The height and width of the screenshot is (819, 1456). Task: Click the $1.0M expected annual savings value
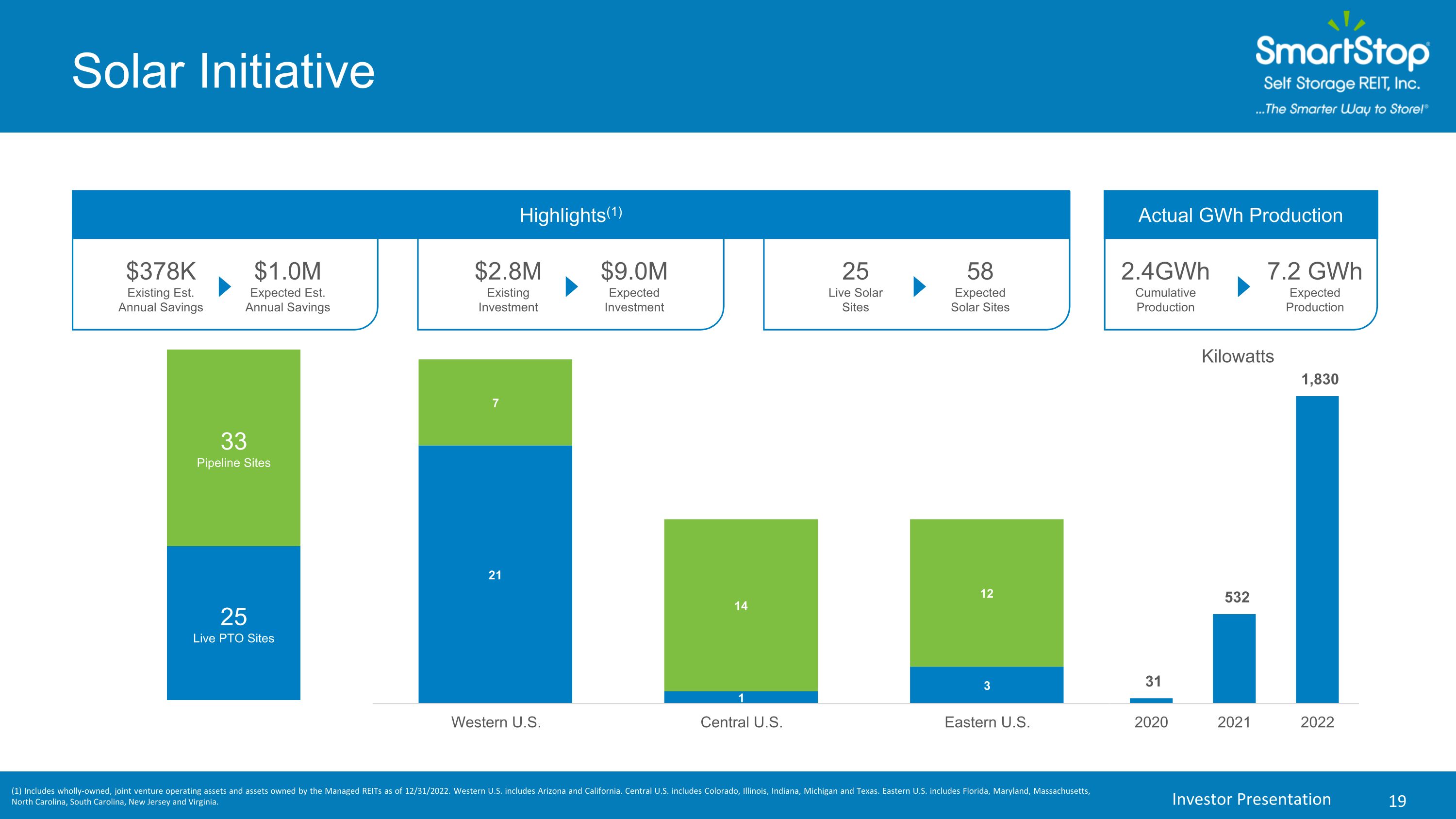pos(288,271)
